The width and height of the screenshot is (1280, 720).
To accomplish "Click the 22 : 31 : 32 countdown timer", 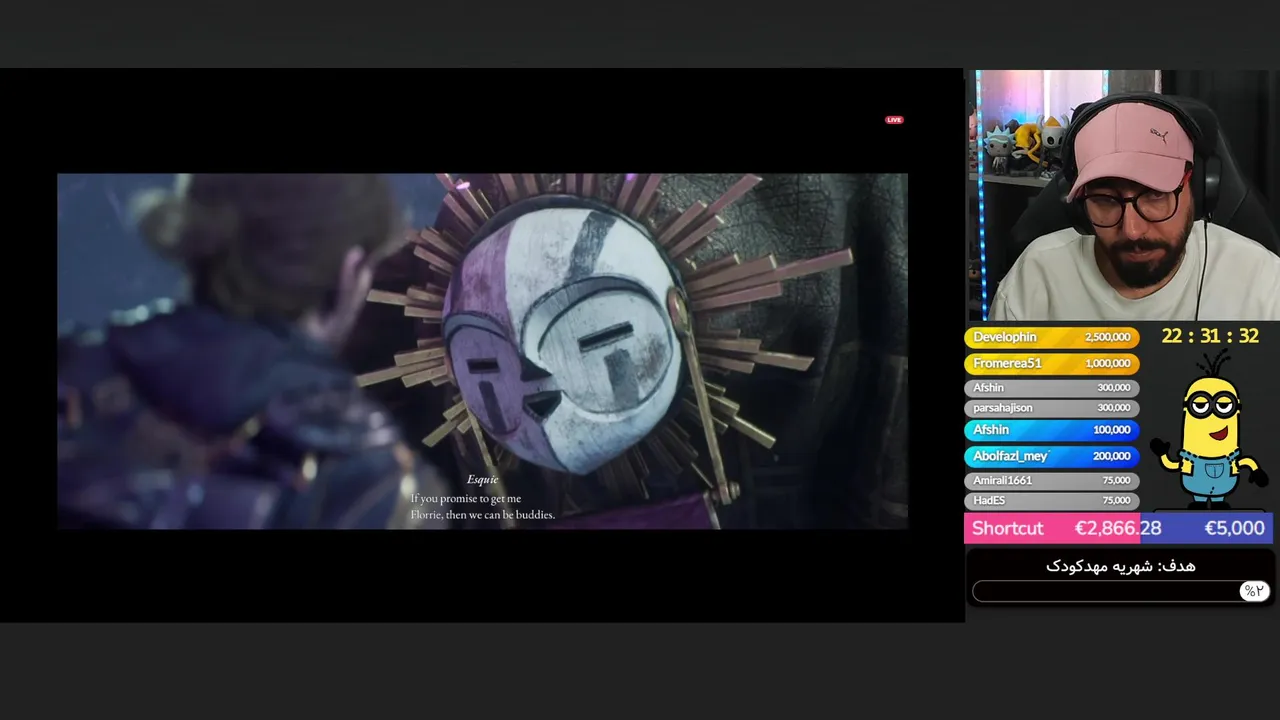I will [1210, 336].
